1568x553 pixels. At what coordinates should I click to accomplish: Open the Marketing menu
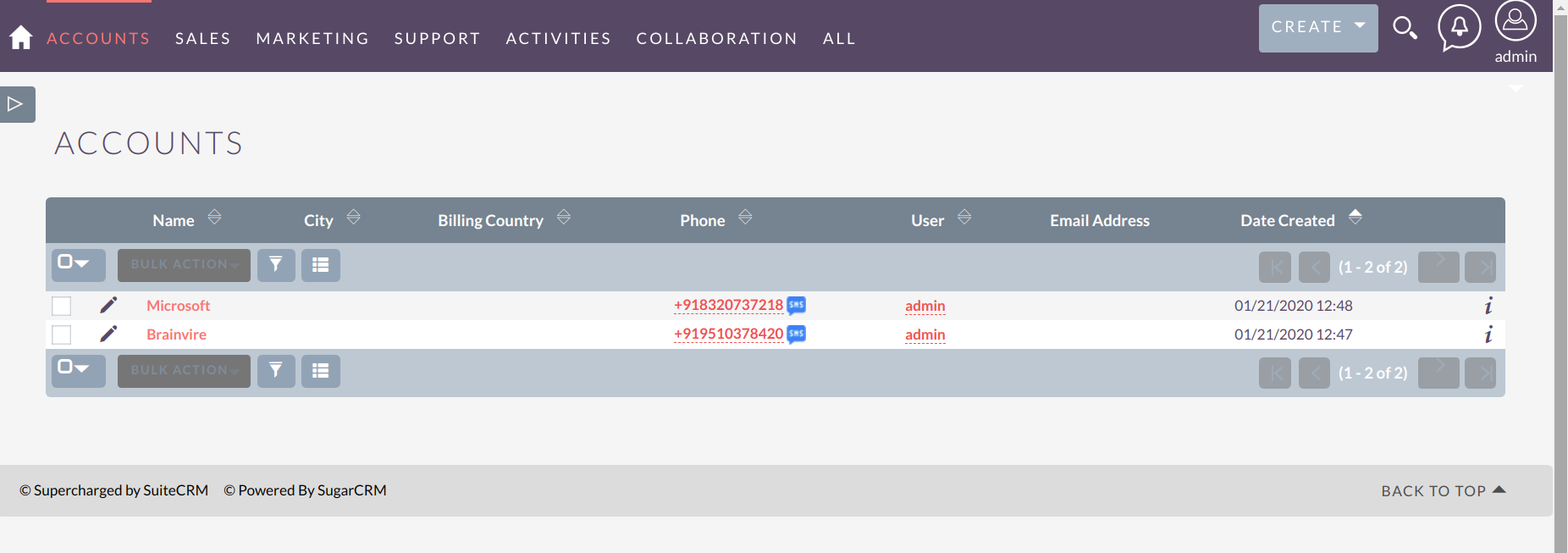click(x=312, y=39)
